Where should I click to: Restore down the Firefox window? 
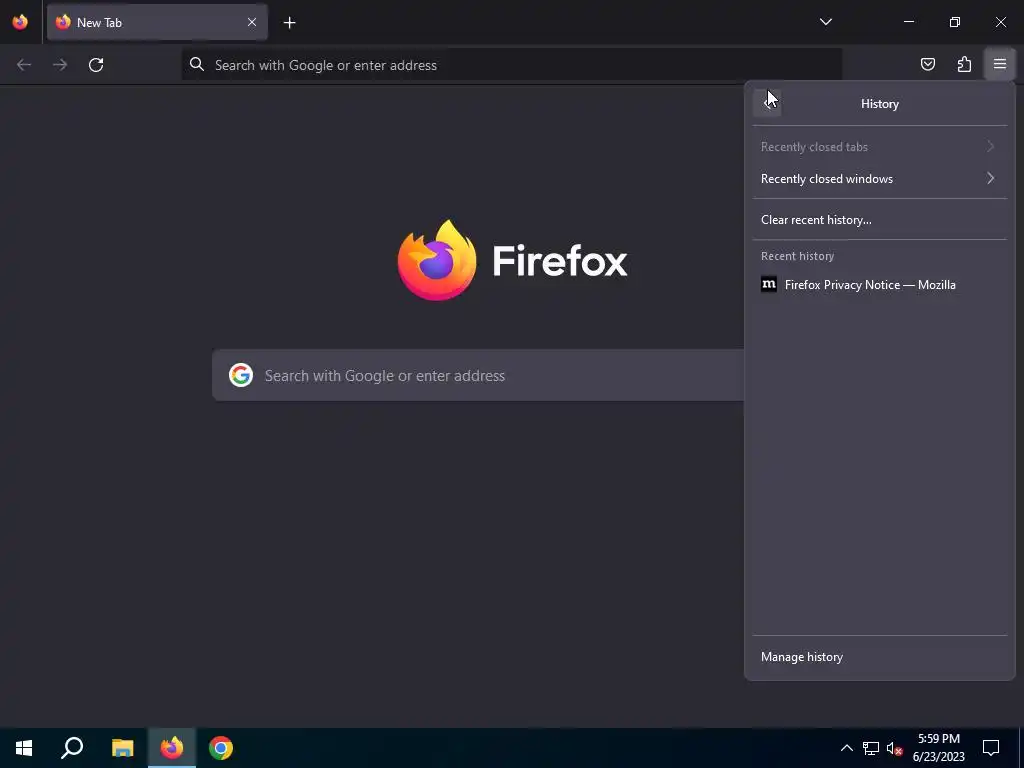click(x=955, y=22)
